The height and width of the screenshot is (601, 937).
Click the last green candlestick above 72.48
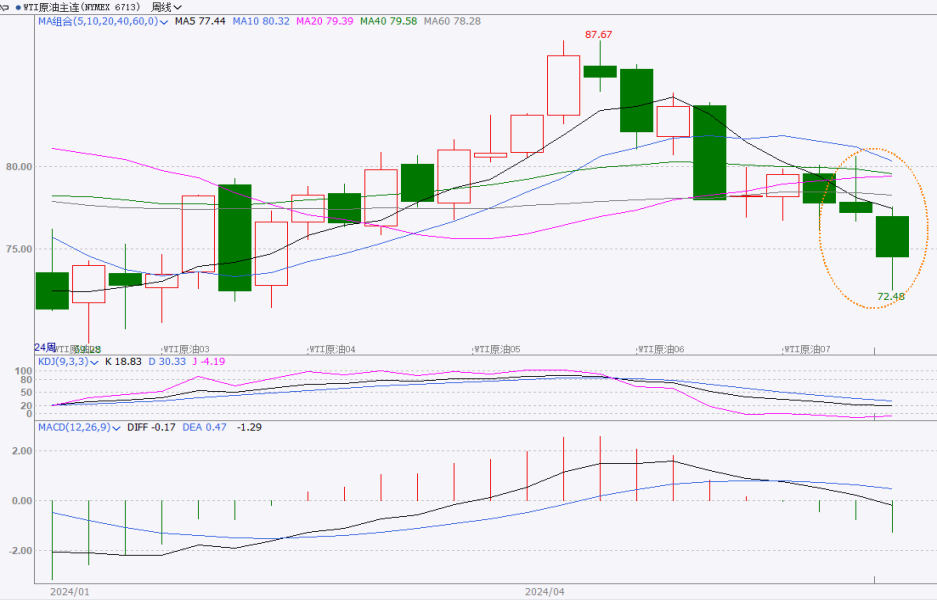click(x=892, y=236)
